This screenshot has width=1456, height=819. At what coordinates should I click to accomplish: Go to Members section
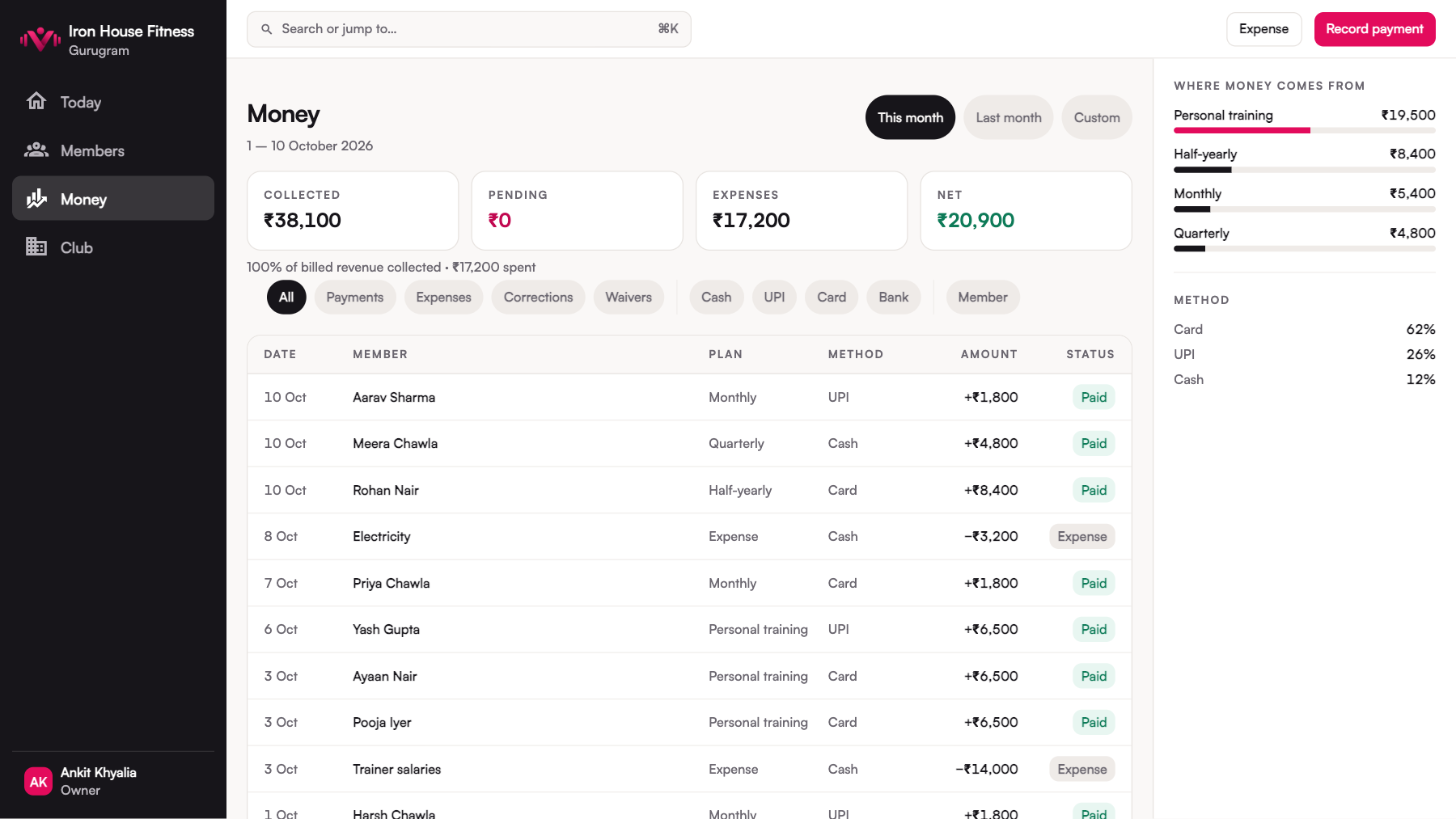[x=113, y=150]
